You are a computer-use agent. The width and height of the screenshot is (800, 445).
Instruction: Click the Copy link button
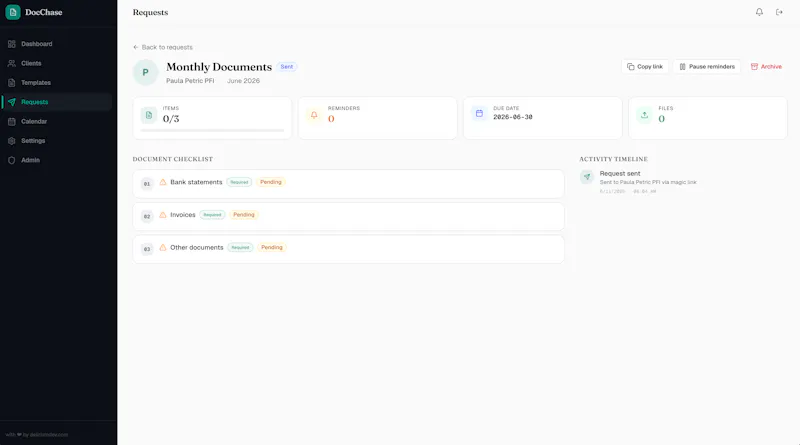645,67
